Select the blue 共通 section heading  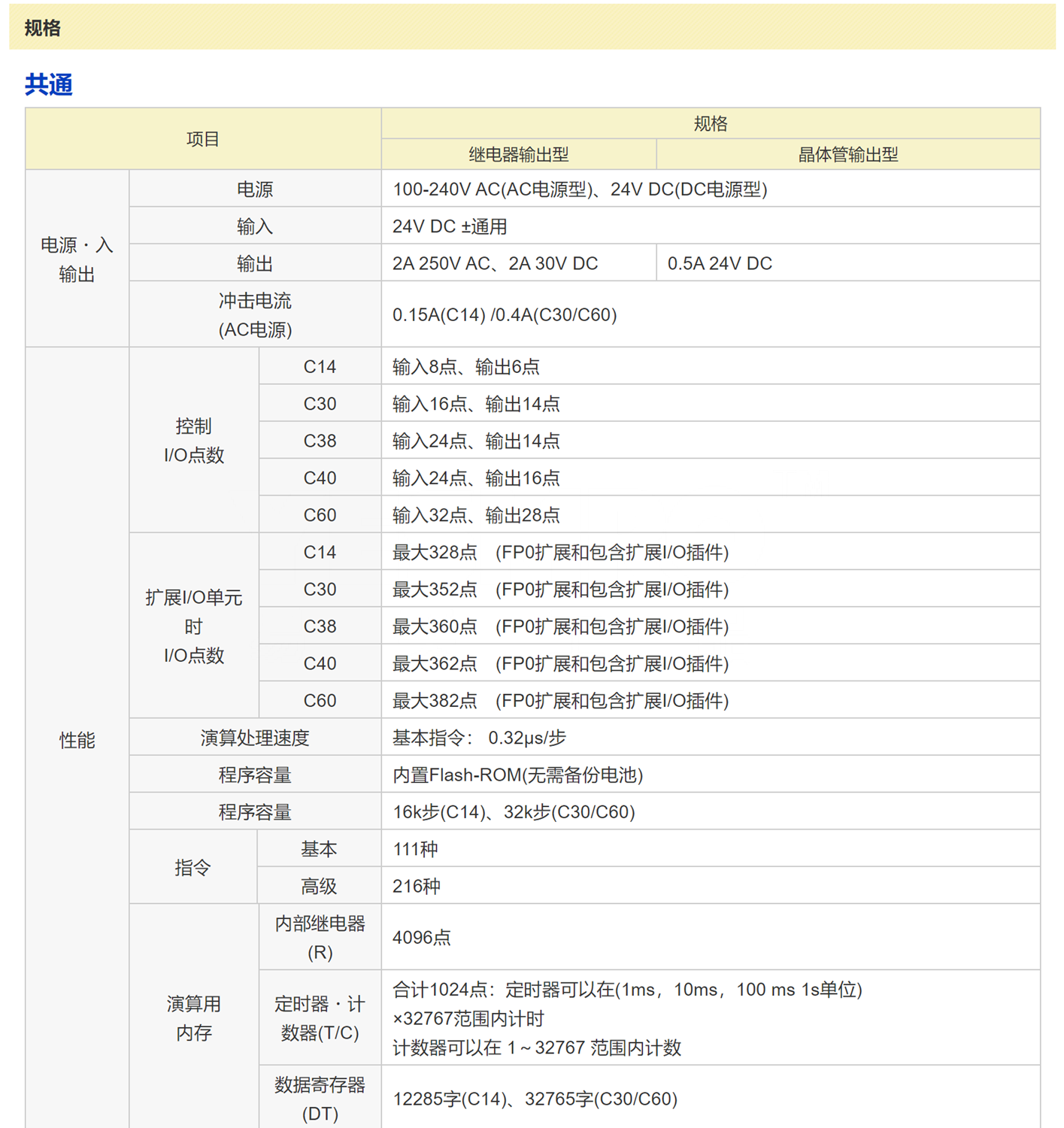pos(49,84)
